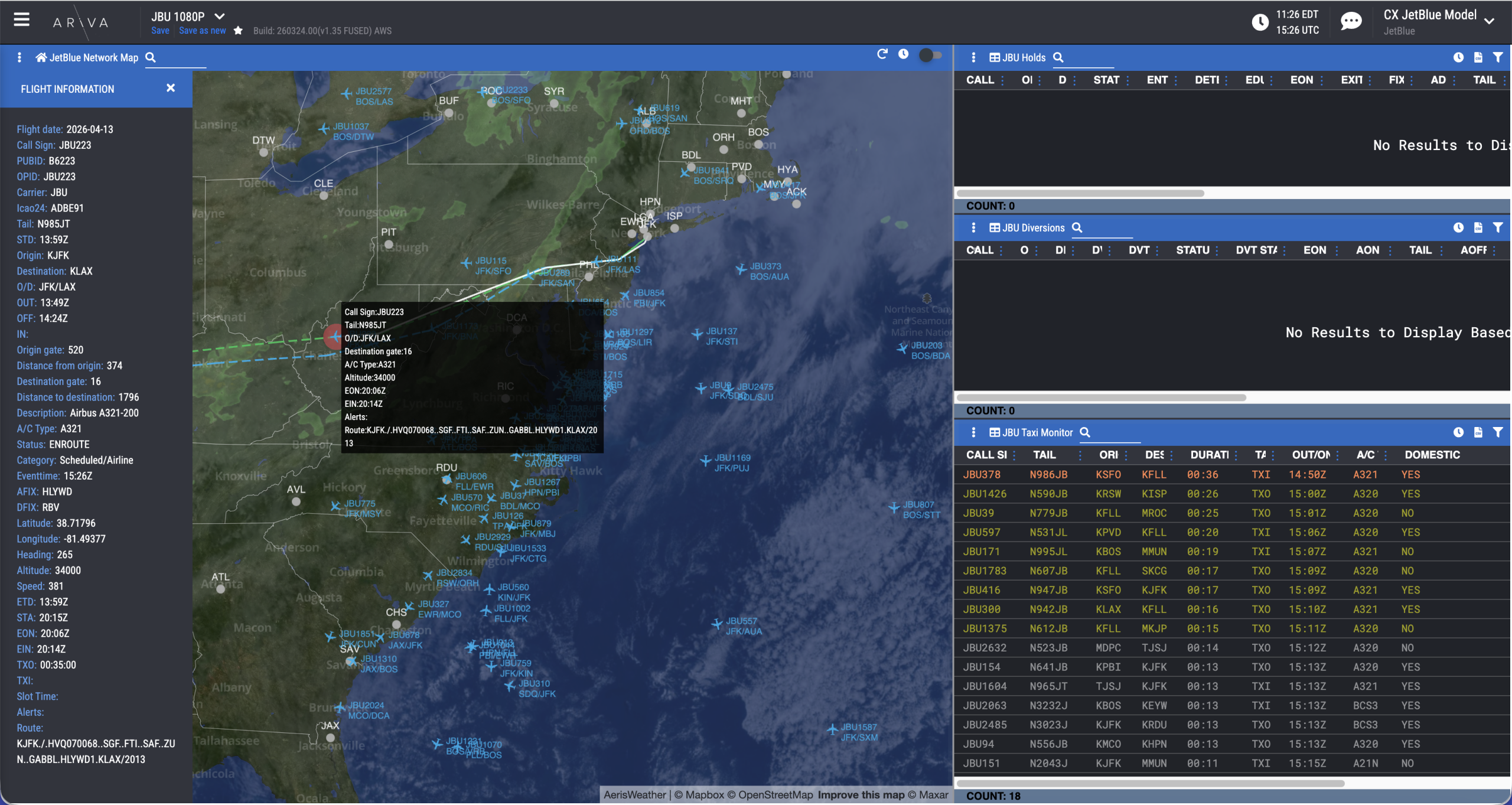Image resolution: width=1512 pixels, height=805 pixels.
Task: Click the clock icon on Network Map header
Action: click(x=904, y=54)
